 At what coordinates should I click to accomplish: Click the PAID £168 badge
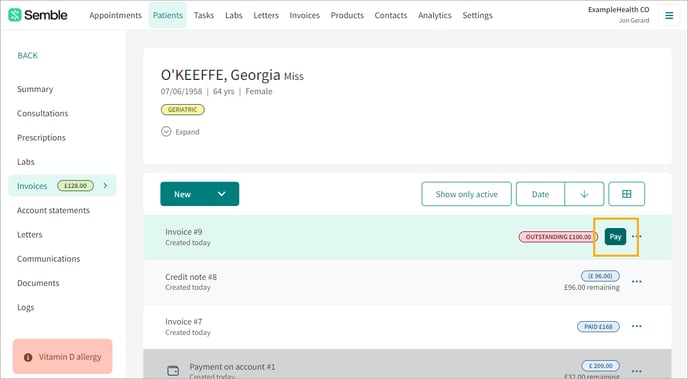tap(598, 327)
